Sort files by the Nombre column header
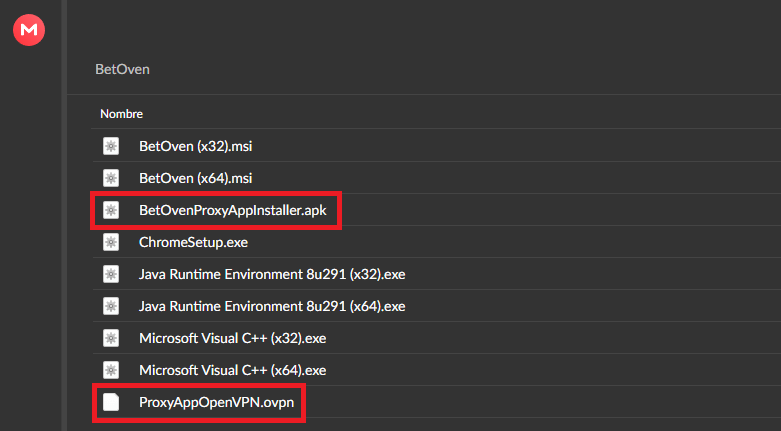The height and width of the screenshot is (431, 781). (122, 114)
